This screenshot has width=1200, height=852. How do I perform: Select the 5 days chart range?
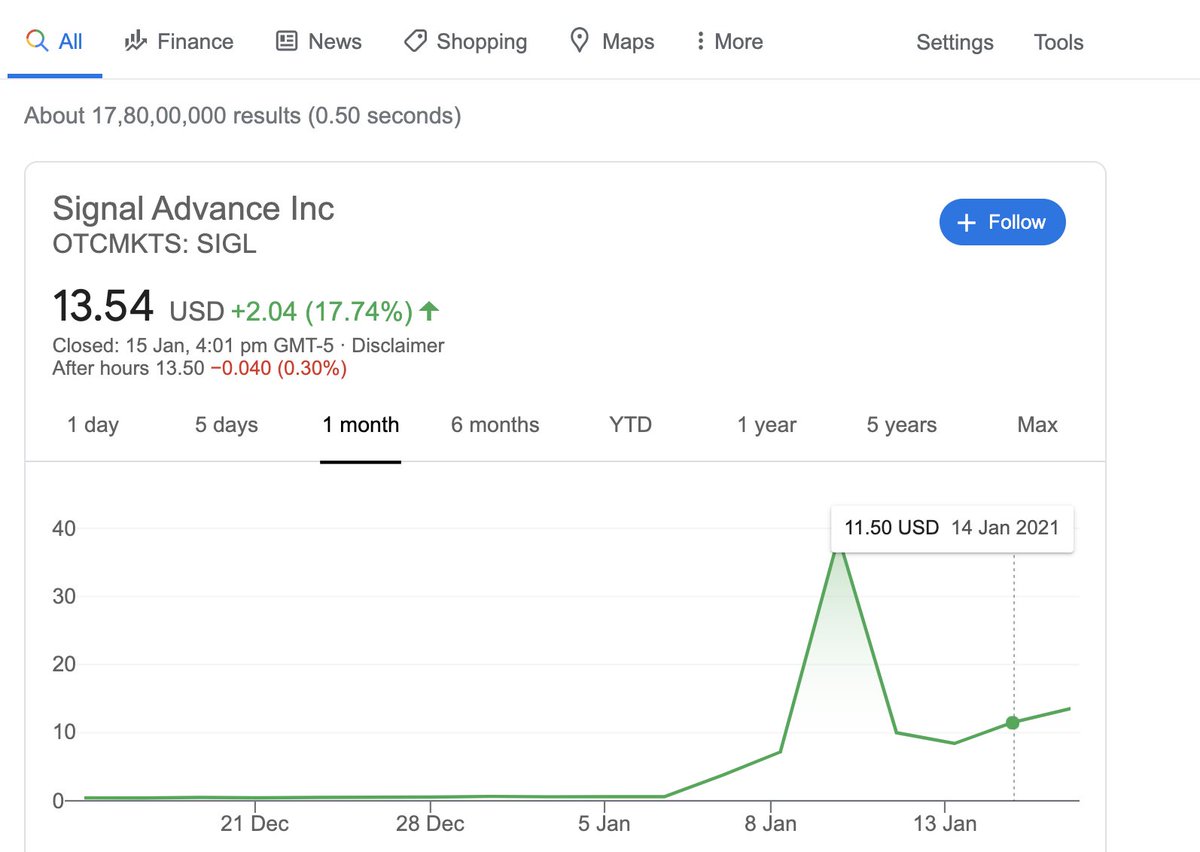(226, 425)
